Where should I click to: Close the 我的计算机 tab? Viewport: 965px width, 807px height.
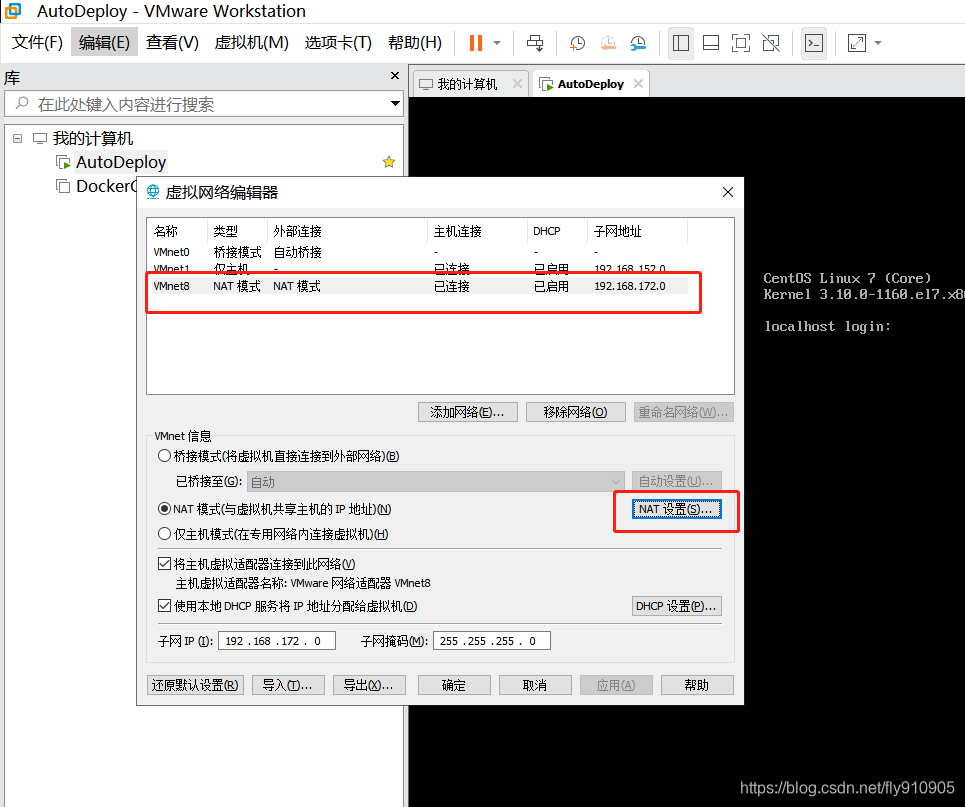(517, 84)
